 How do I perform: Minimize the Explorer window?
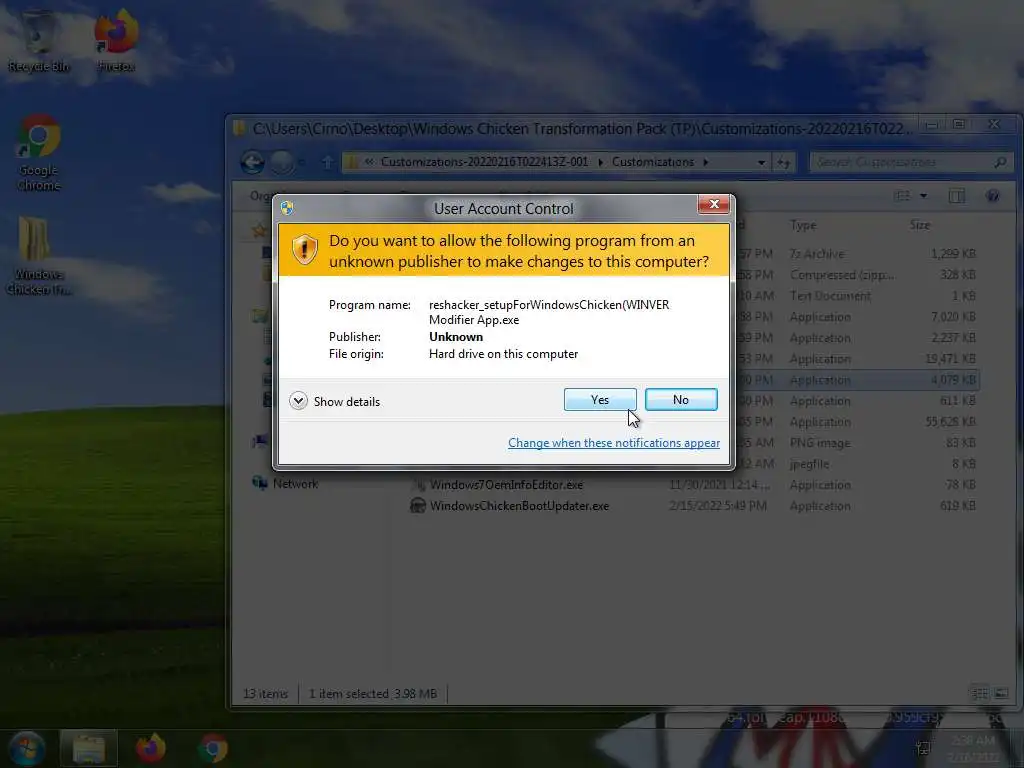(x=932, y=124)
